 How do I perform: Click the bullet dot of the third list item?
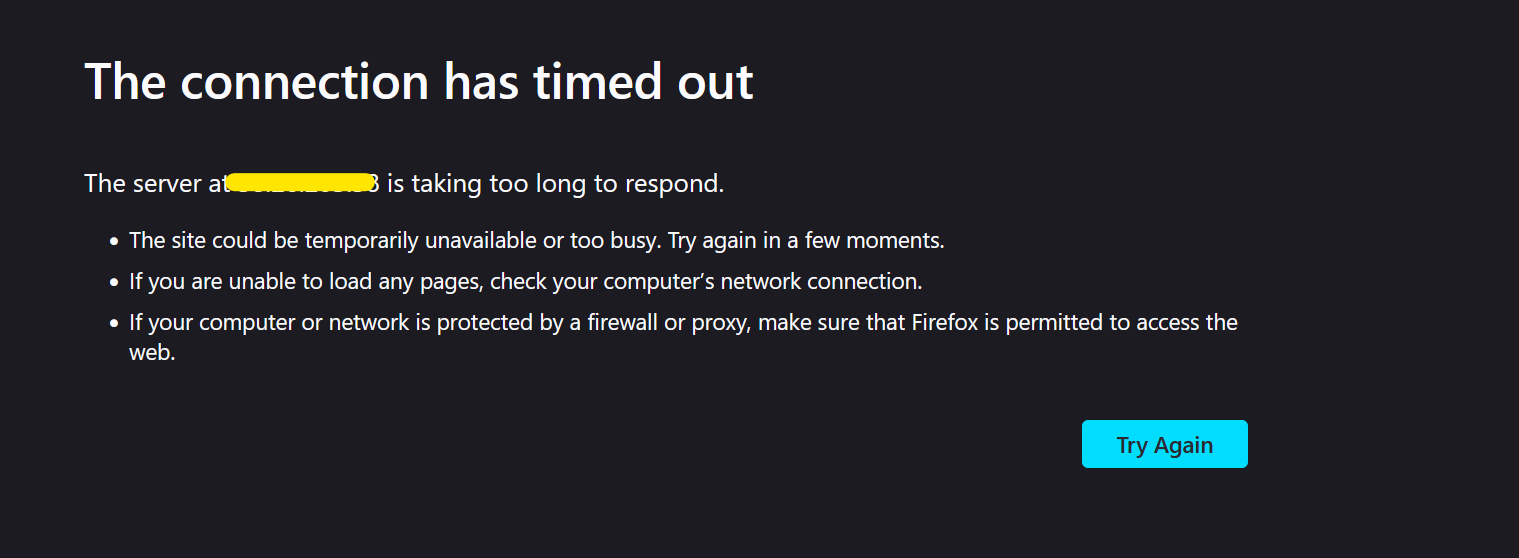(115, 324)
